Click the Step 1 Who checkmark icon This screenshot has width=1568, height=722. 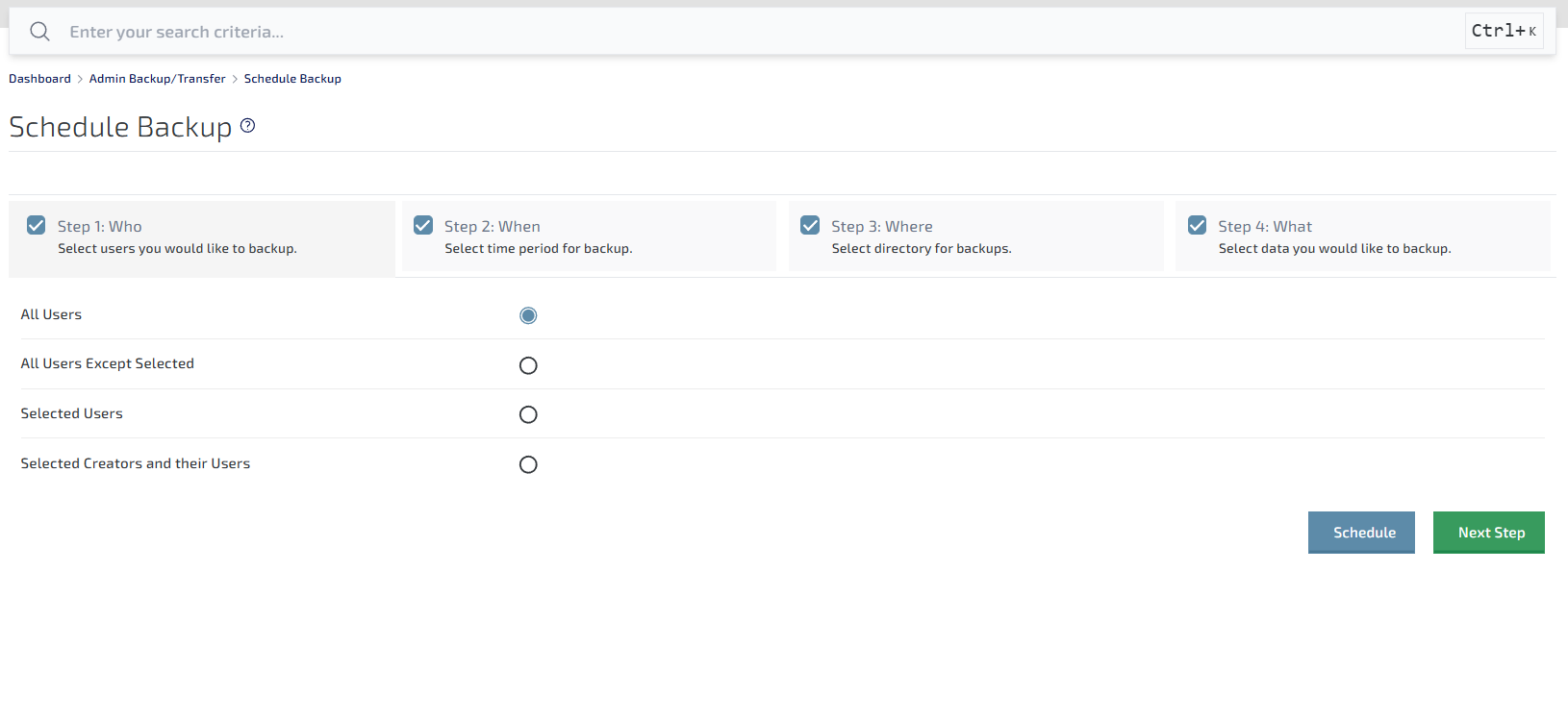point(37,225)
